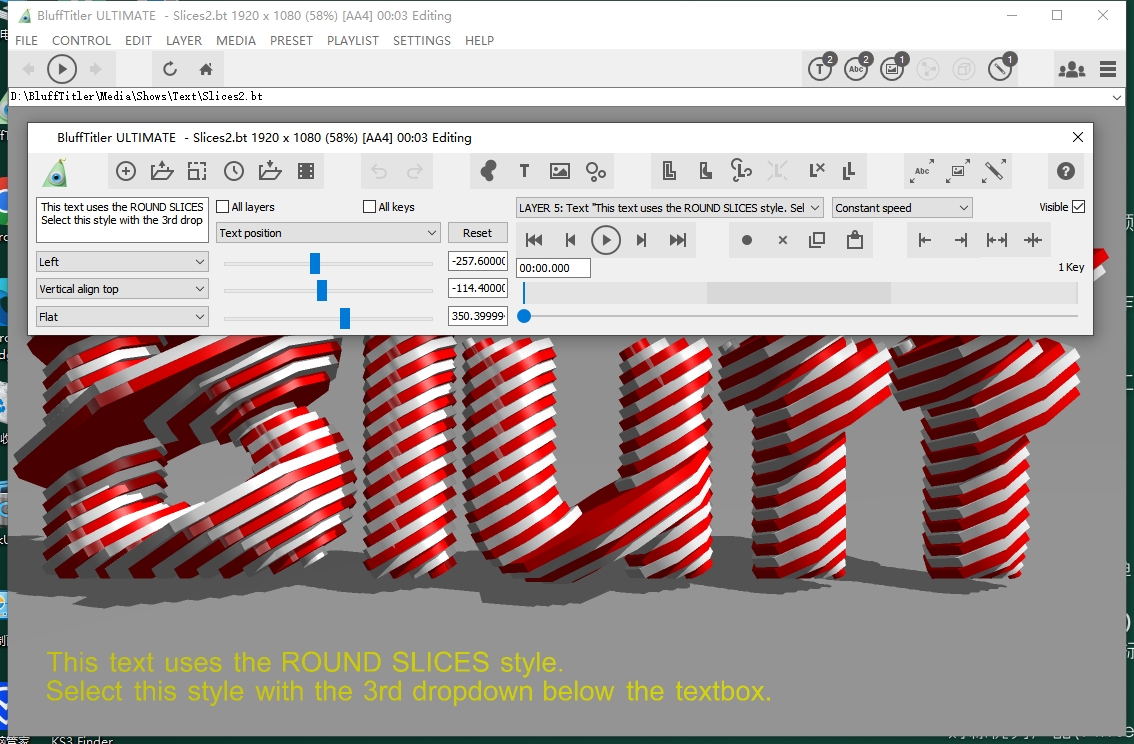Click the create key record-dot button
The width and height of the screenshot is (1134, 744).
point(747,240)
